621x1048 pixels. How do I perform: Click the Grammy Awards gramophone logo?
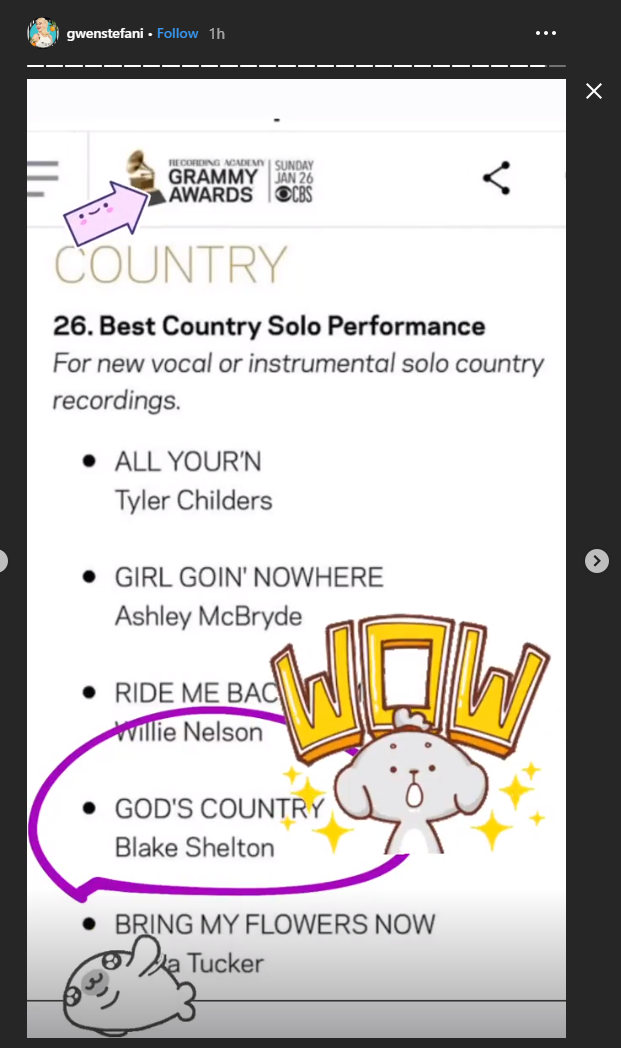[x=141, y=176]
